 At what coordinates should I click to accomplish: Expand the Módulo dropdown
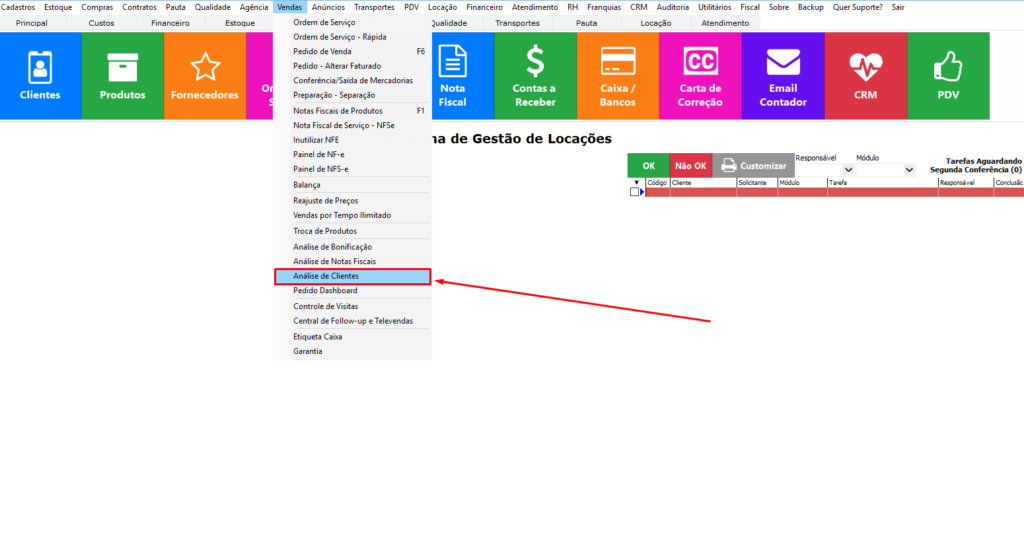908,171
